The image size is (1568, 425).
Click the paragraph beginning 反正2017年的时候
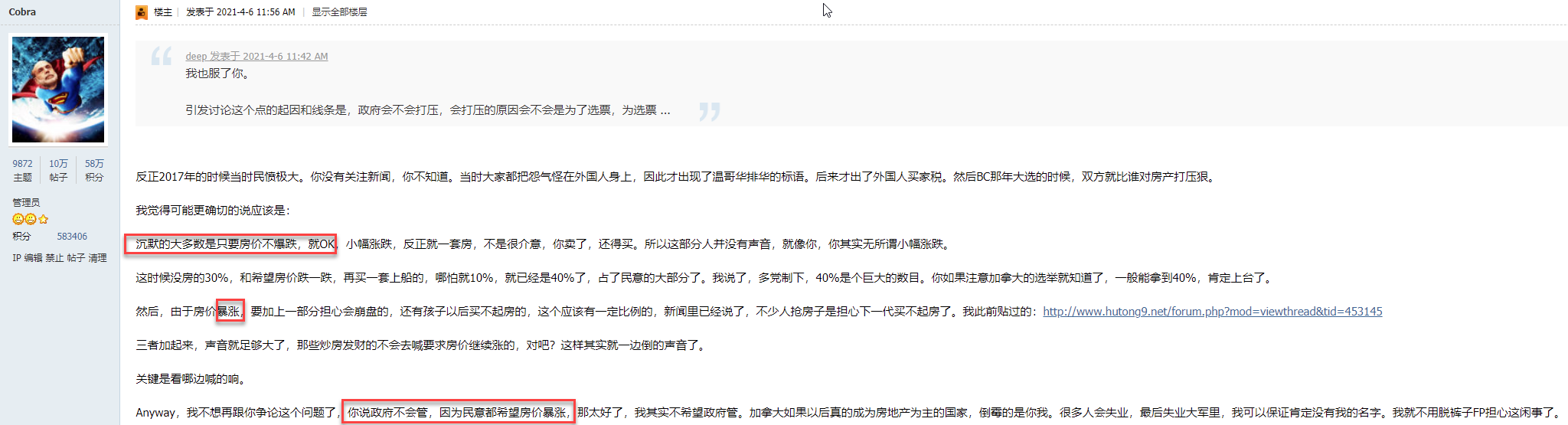[x=677, y=176]
